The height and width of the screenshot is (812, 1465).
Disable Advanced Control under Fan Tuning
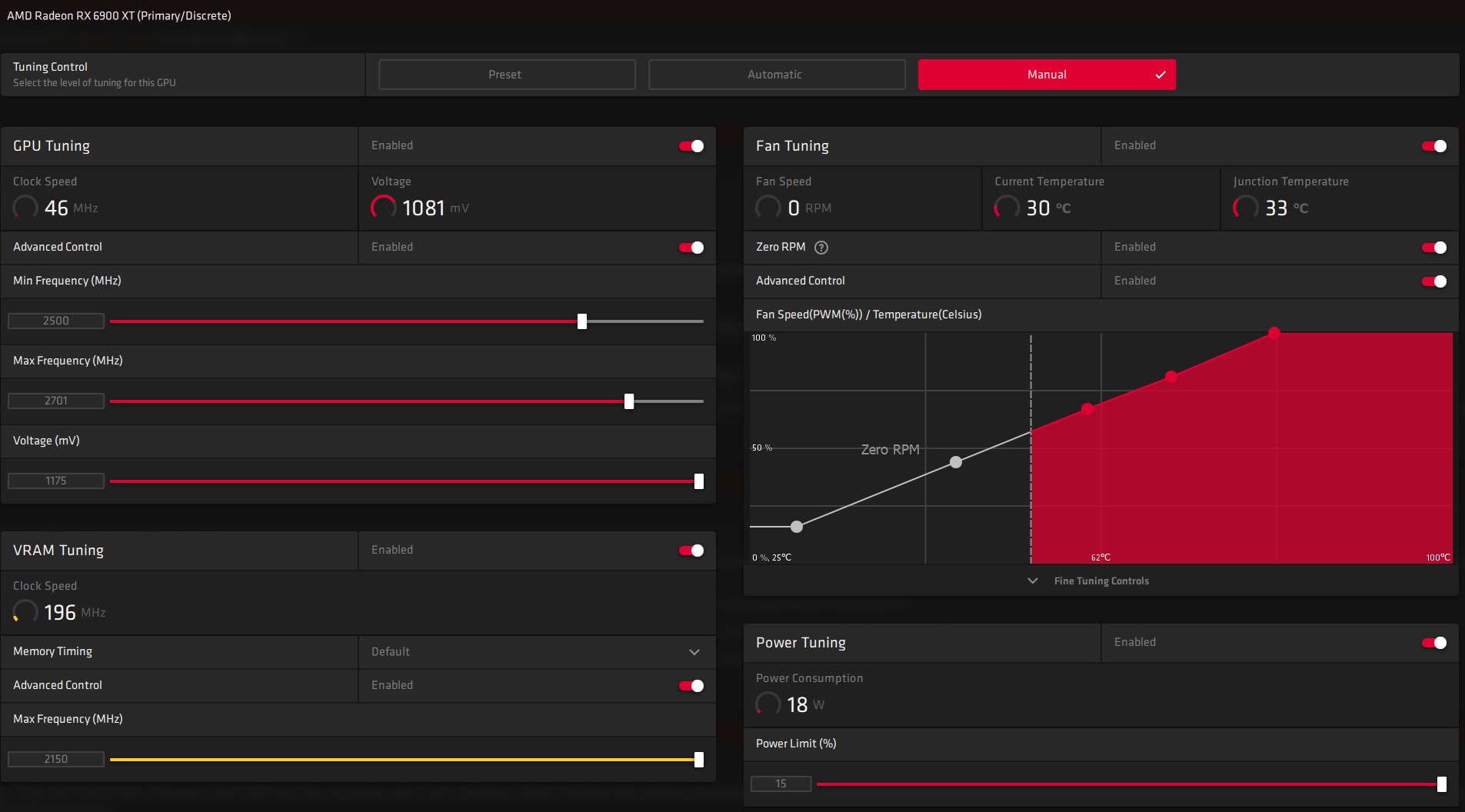(1434, 281)
